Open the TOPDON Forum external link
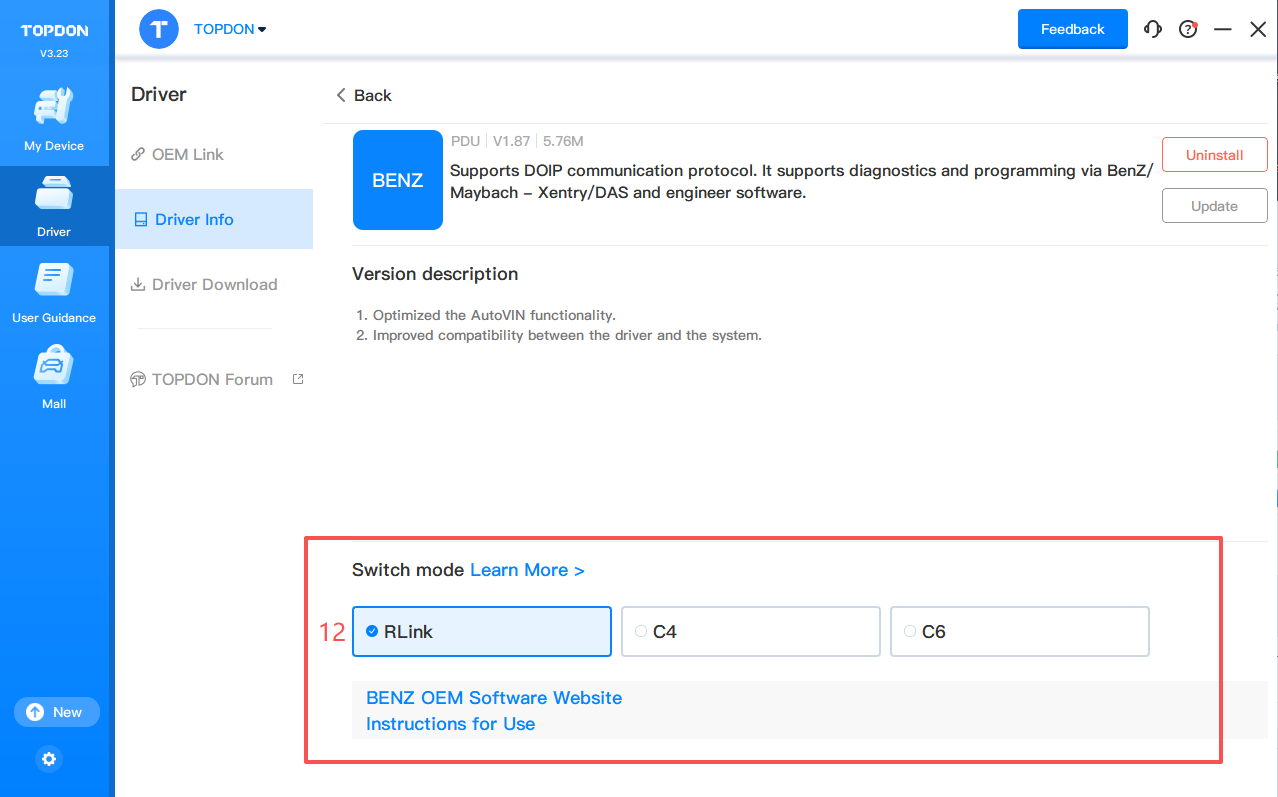 click(x=212, y=379)
